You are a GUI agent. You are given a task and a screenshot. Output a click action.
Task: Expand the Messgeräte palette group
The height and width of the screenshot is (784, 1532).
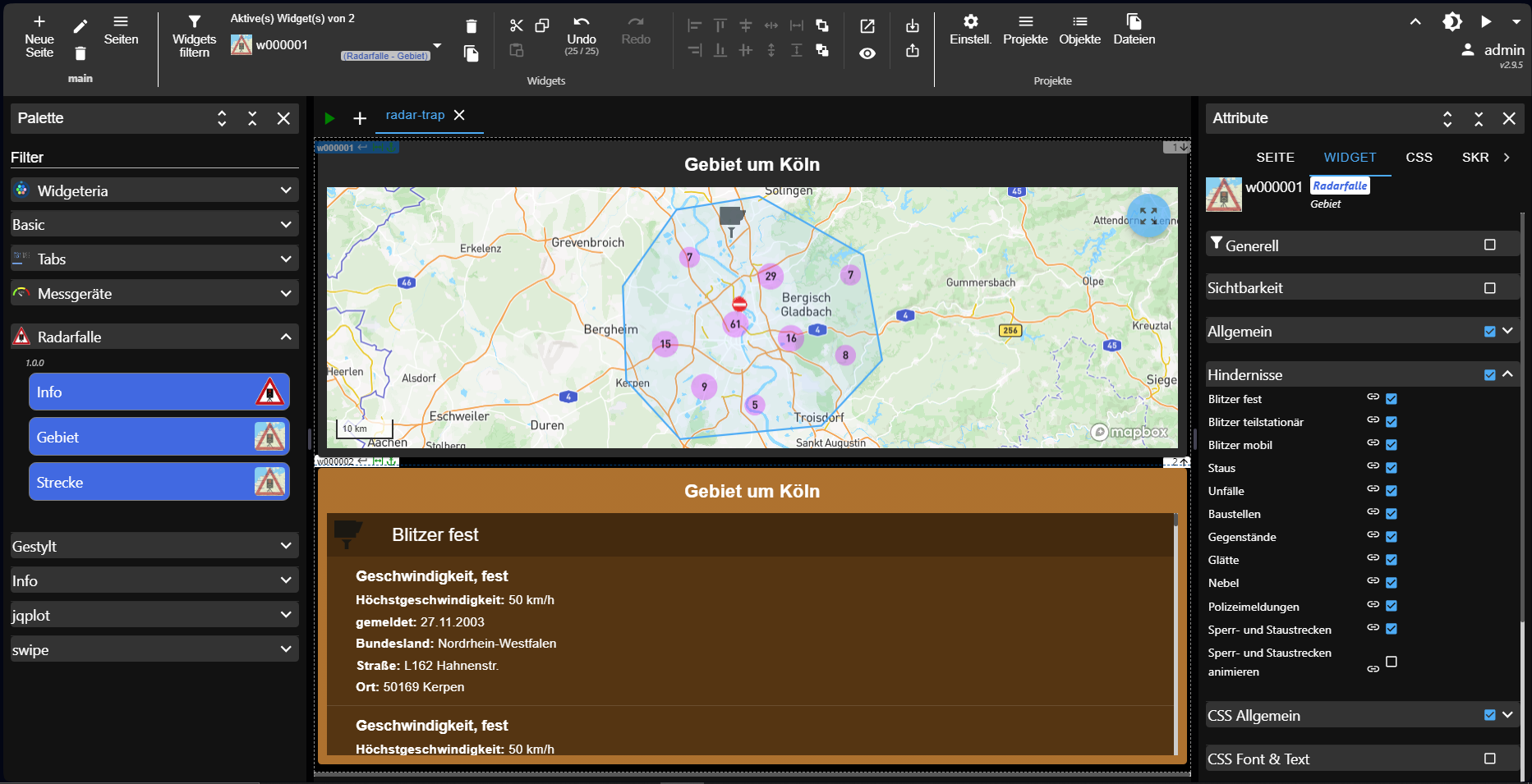click(154, 293)
